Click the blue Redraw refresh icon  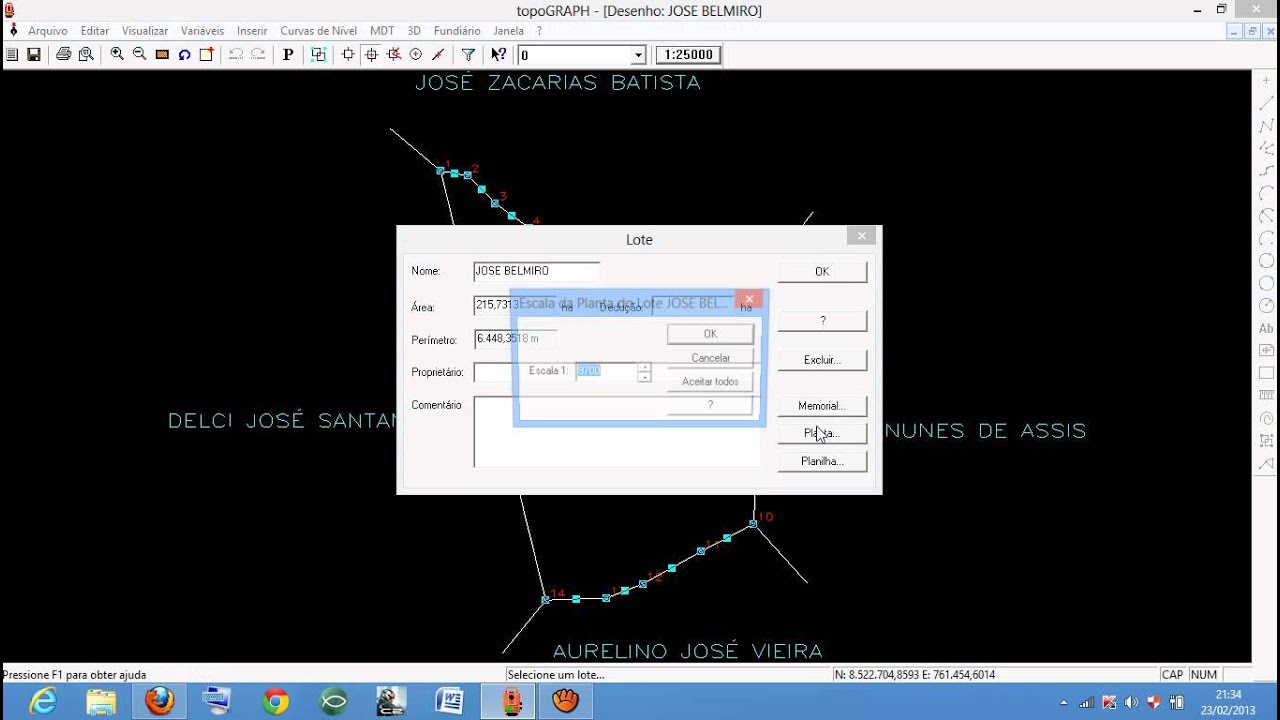pyautogui.click(x=184, y=55)
